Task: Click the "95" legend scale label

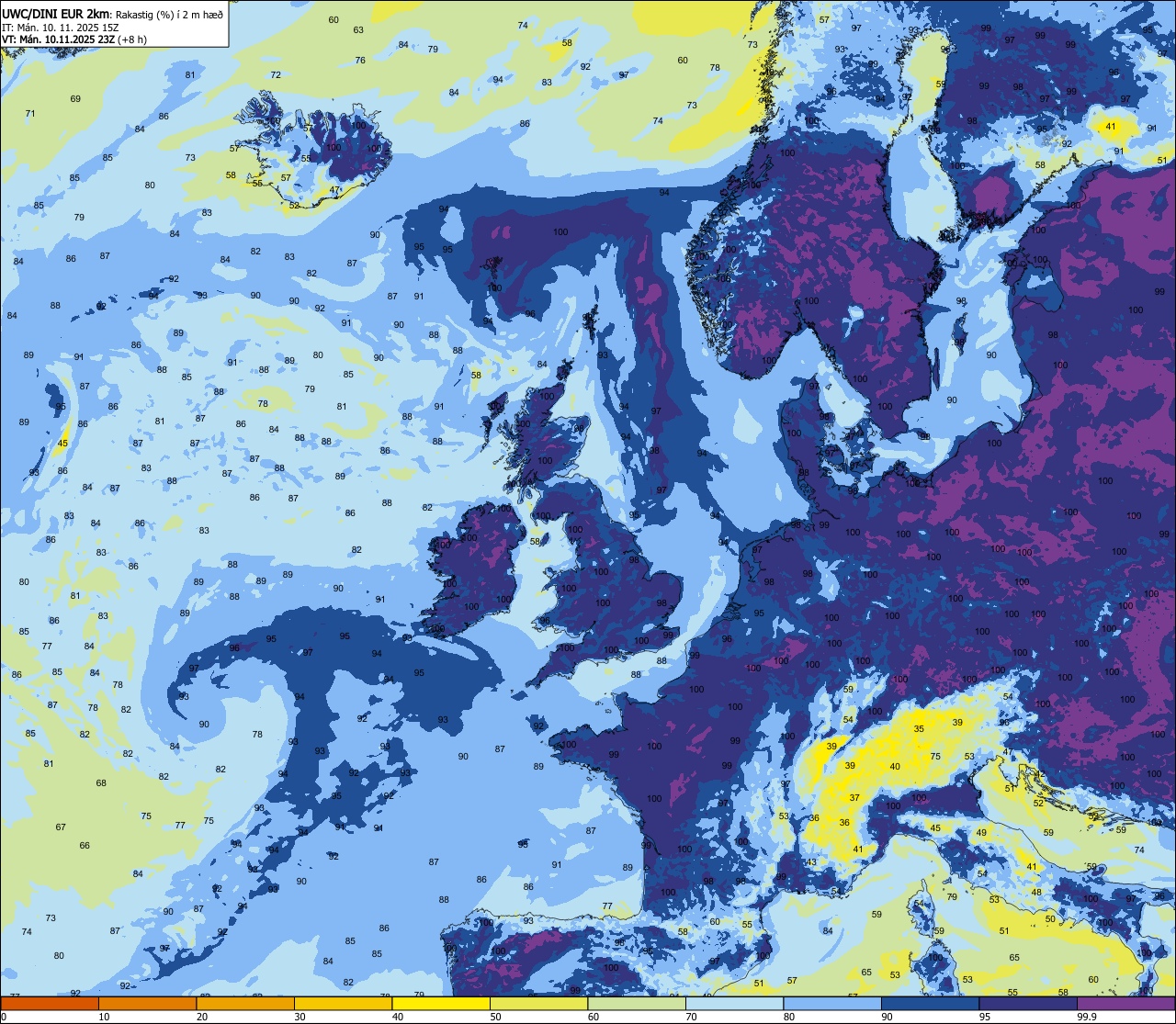Action: tap(985, 1016)
